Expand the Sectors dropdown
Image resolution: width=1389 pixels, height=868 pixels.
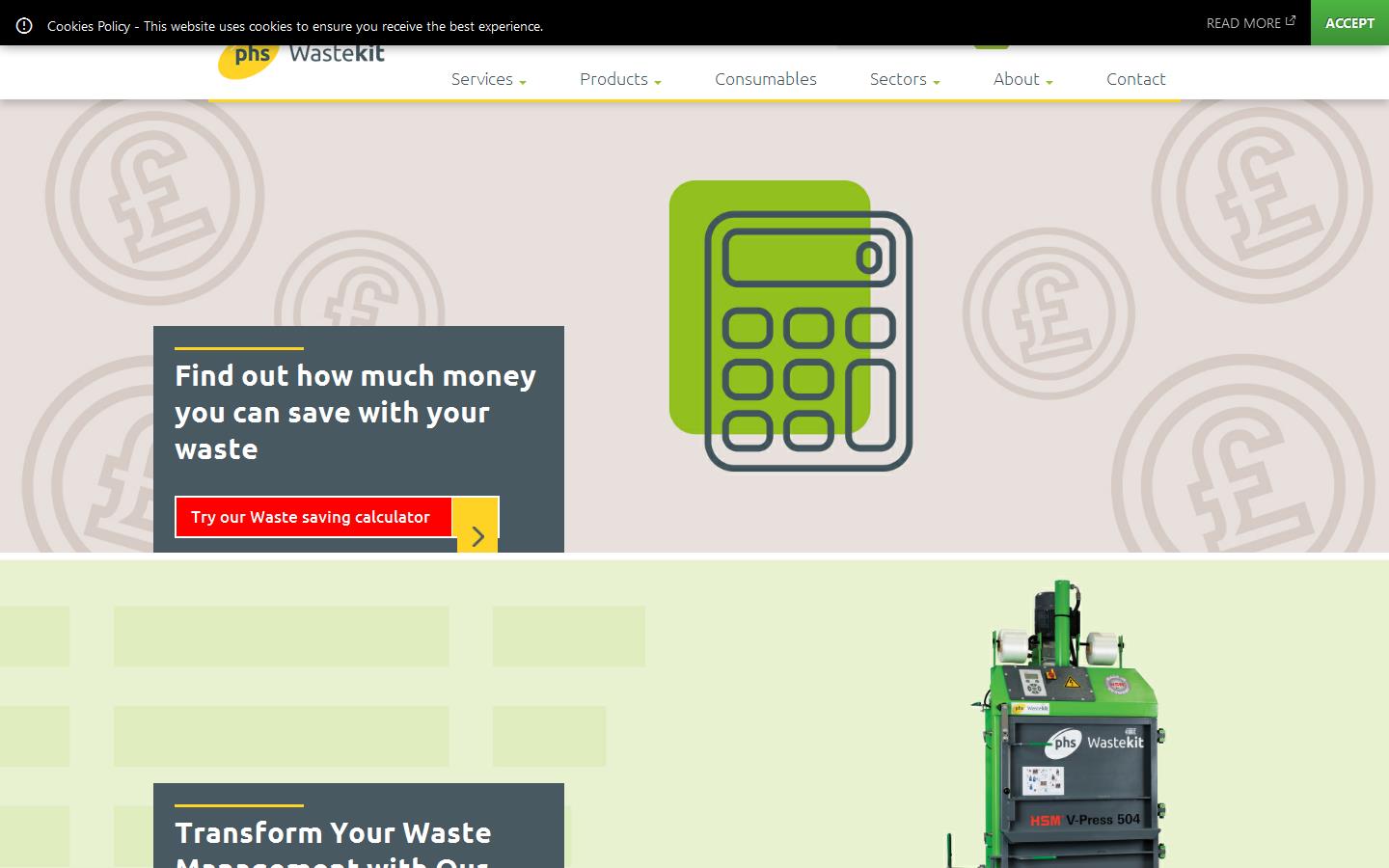(x=903, y=79)
